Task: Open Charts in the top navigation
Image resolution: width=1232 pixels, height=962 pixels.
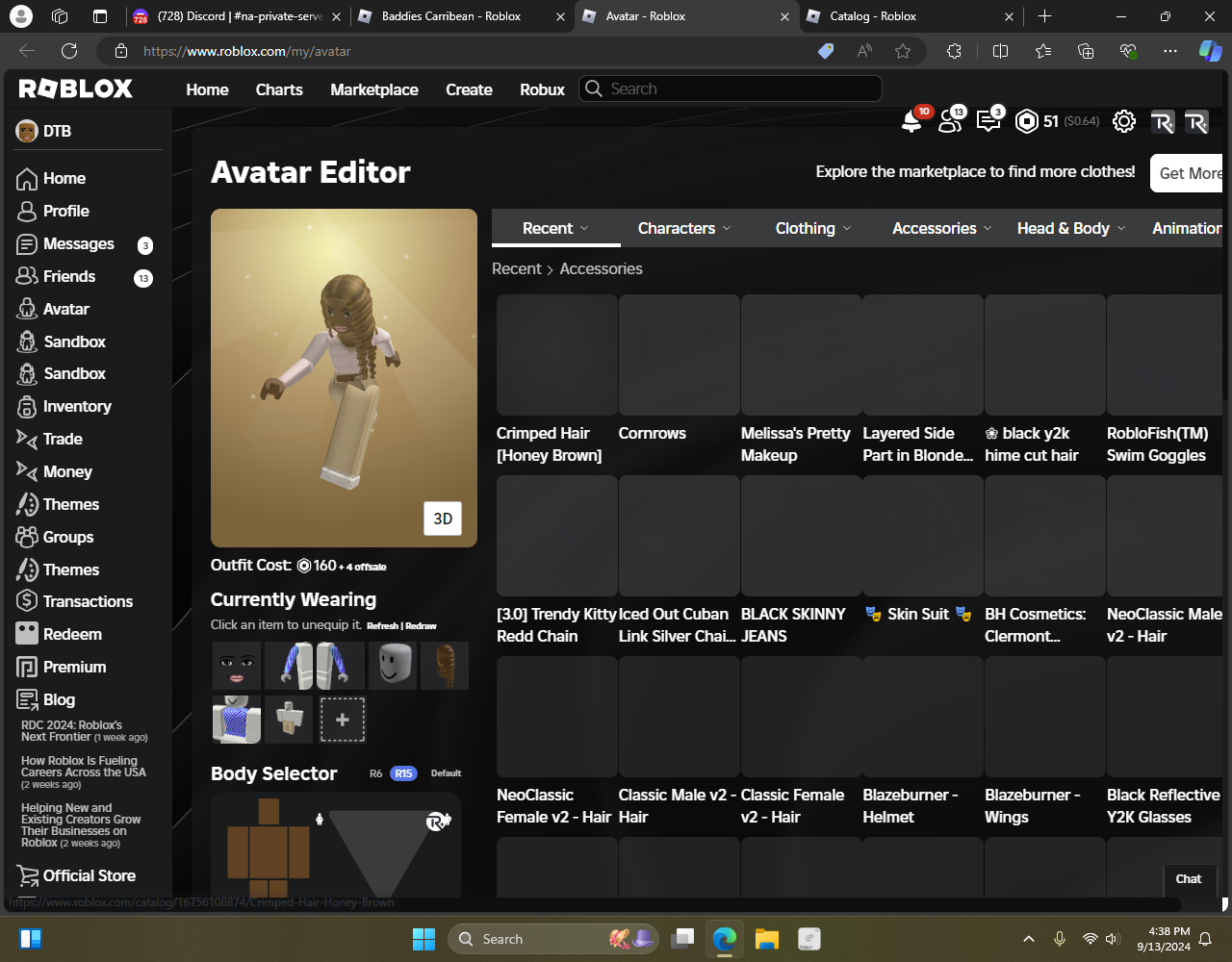Action: [279, 89]
